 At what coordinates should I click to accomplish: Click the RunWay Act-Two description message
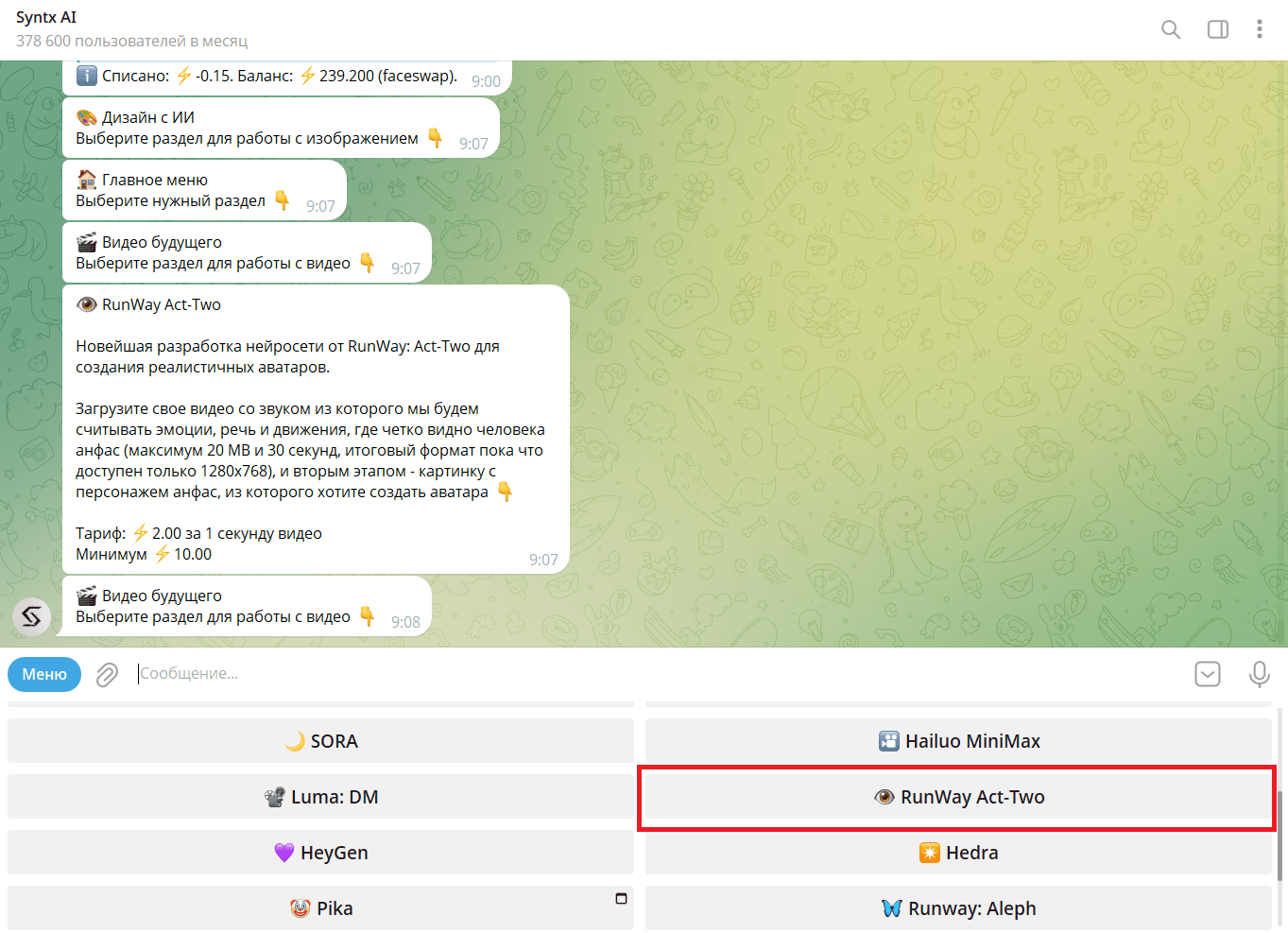[316, 429]
